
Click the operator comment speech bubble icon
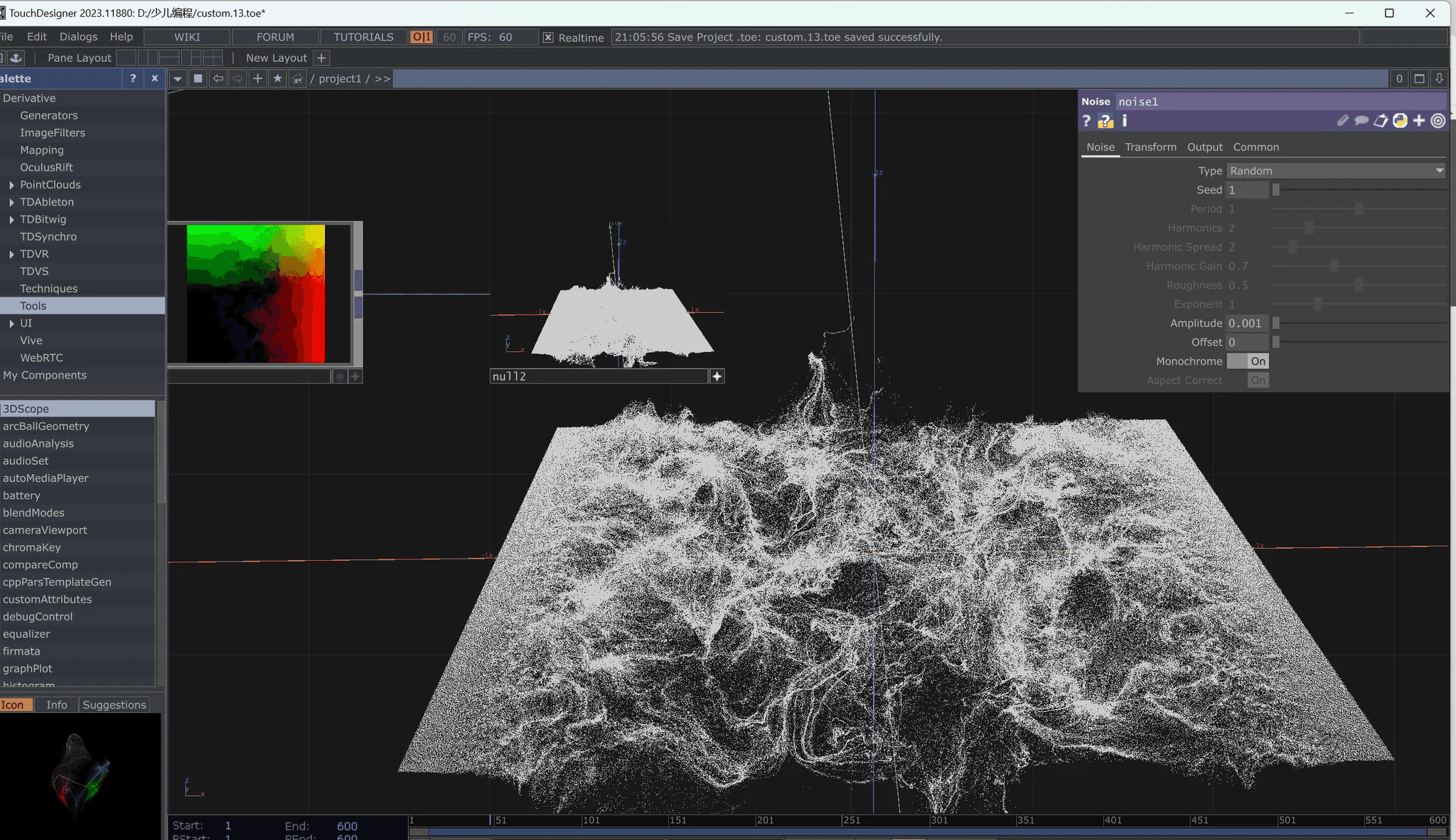pyautogui.click(x=1361, y=121)
